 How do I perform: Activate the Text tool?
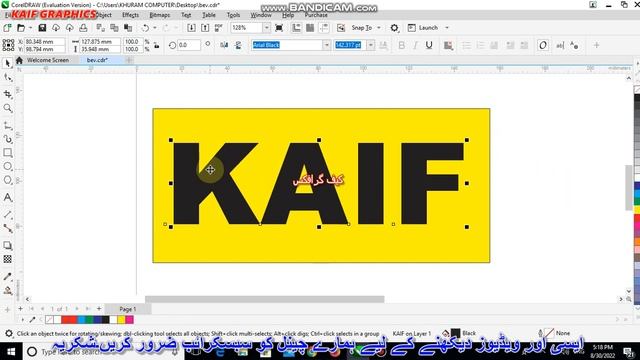7,197
